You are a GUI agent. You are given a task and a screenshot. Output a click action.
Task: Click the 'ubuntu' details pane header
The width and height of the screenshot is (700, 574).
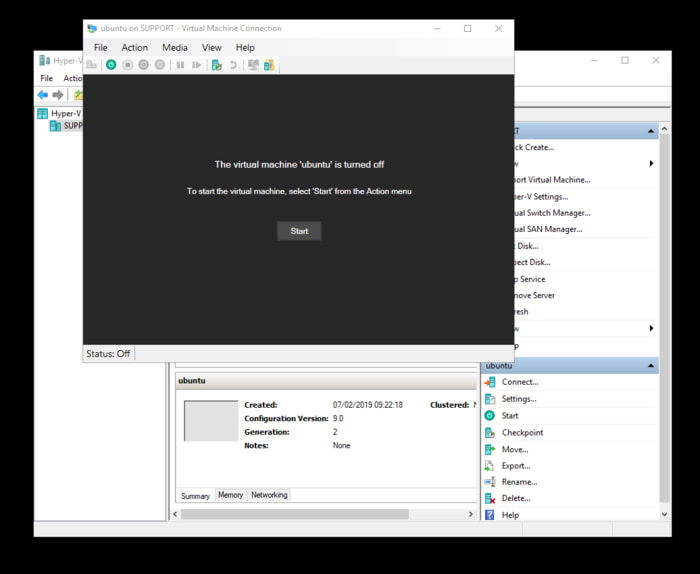[x=326, y=381]
